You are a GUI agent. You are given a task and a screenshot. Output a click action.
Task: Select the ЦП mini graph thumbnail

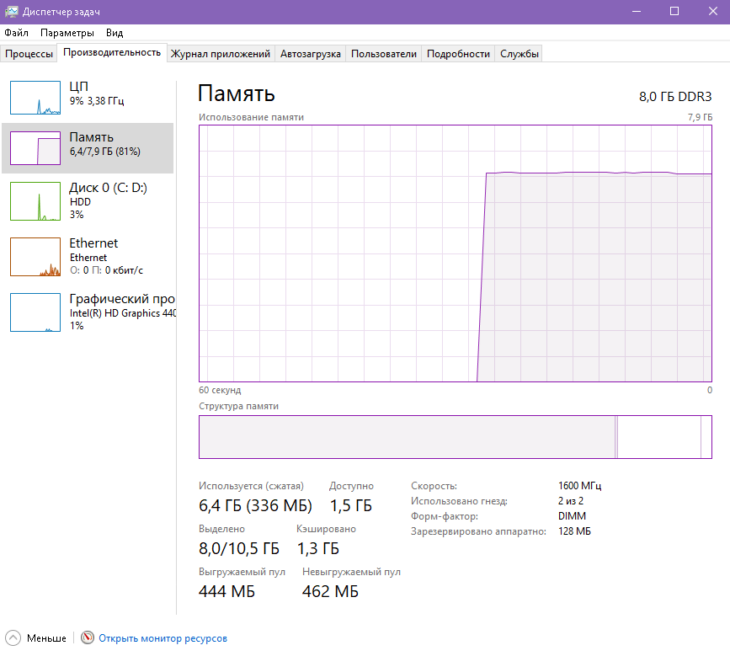[35, 98]
